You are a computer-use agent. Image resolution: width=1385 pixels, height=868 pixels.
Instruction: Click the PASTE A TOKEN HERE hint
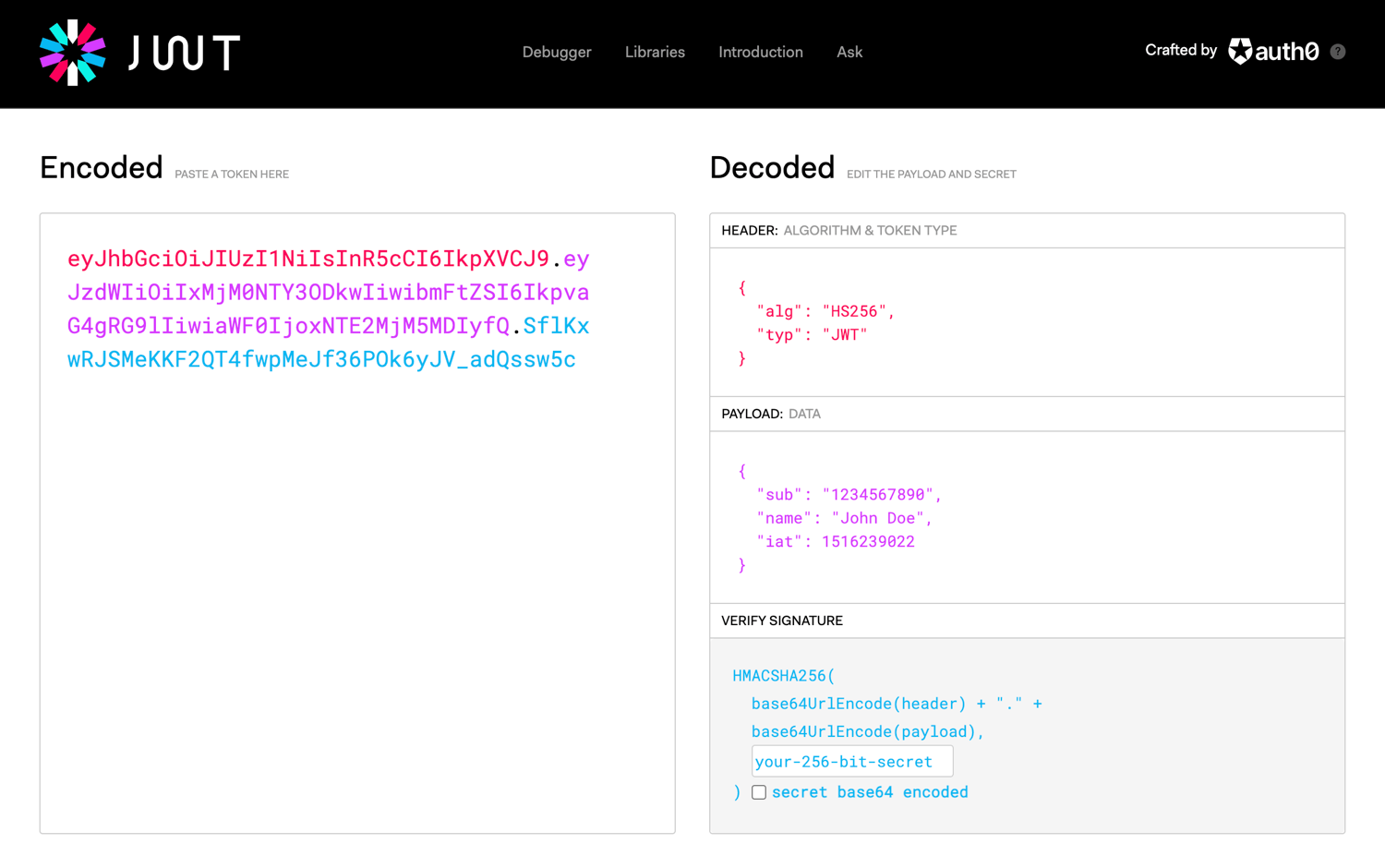pyautogui.click(x=232, y=174)
